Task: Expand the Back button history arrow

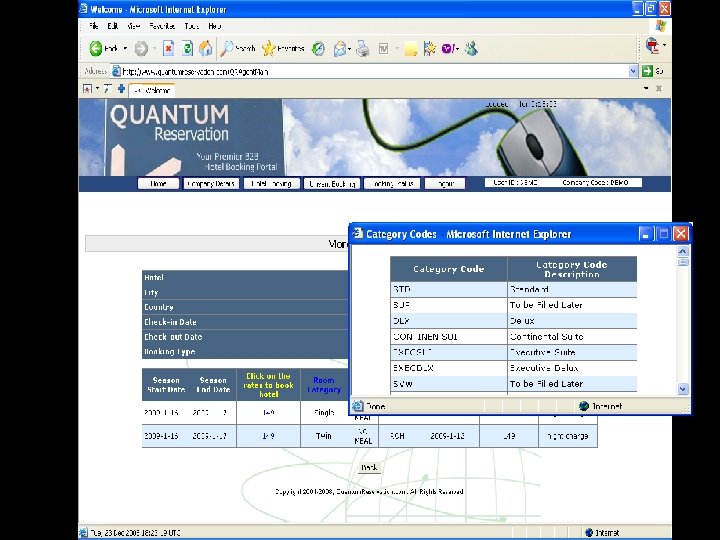Action: pos(125,48)
